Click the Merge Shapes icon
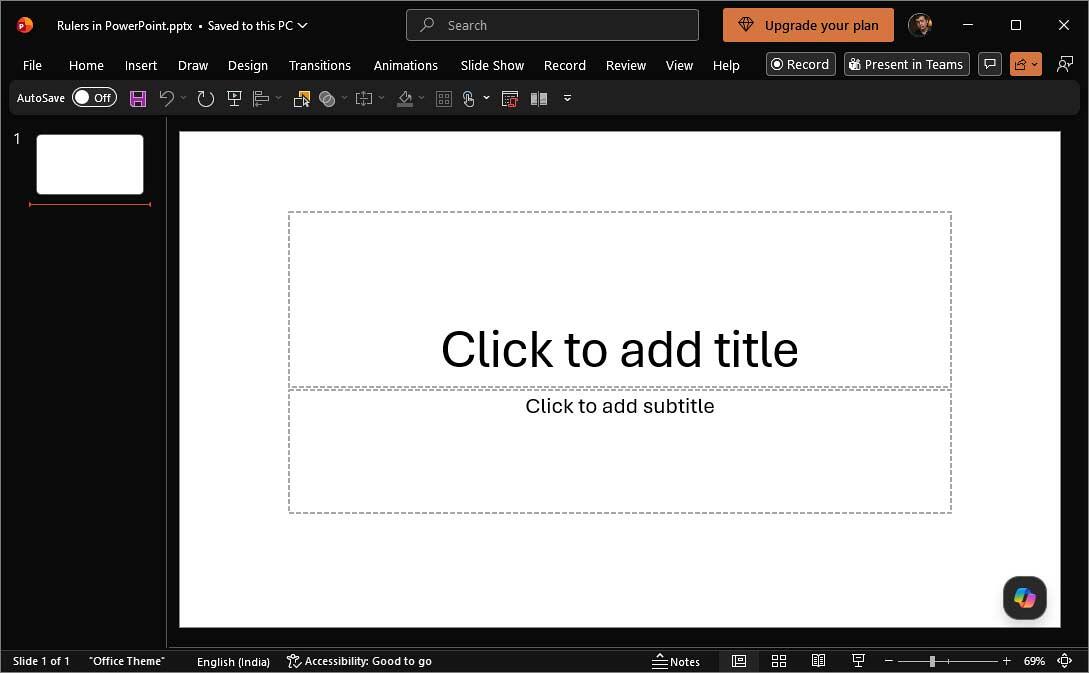 (x=327, y=99)
